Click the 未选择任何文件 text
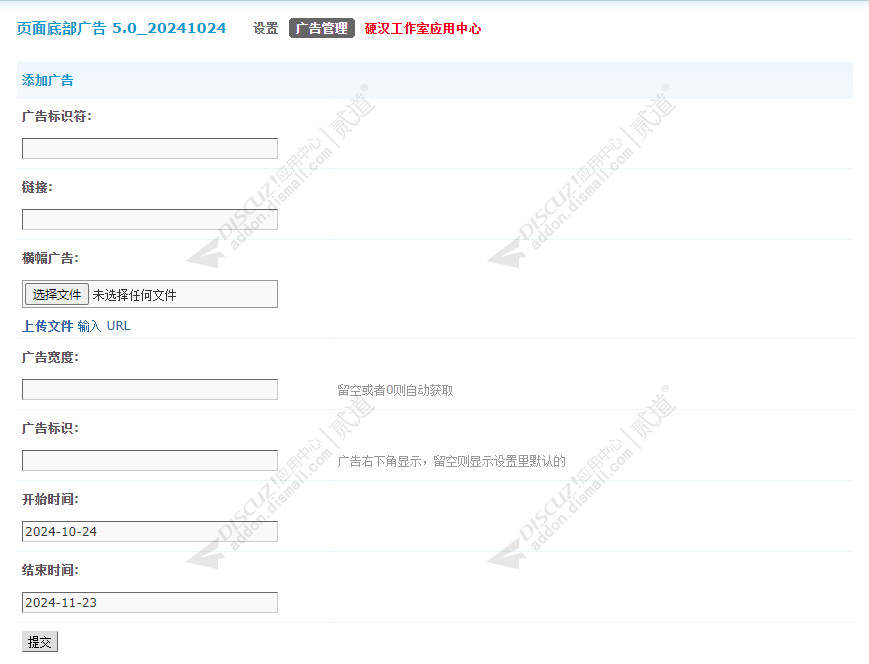 (x=134, y=295)
